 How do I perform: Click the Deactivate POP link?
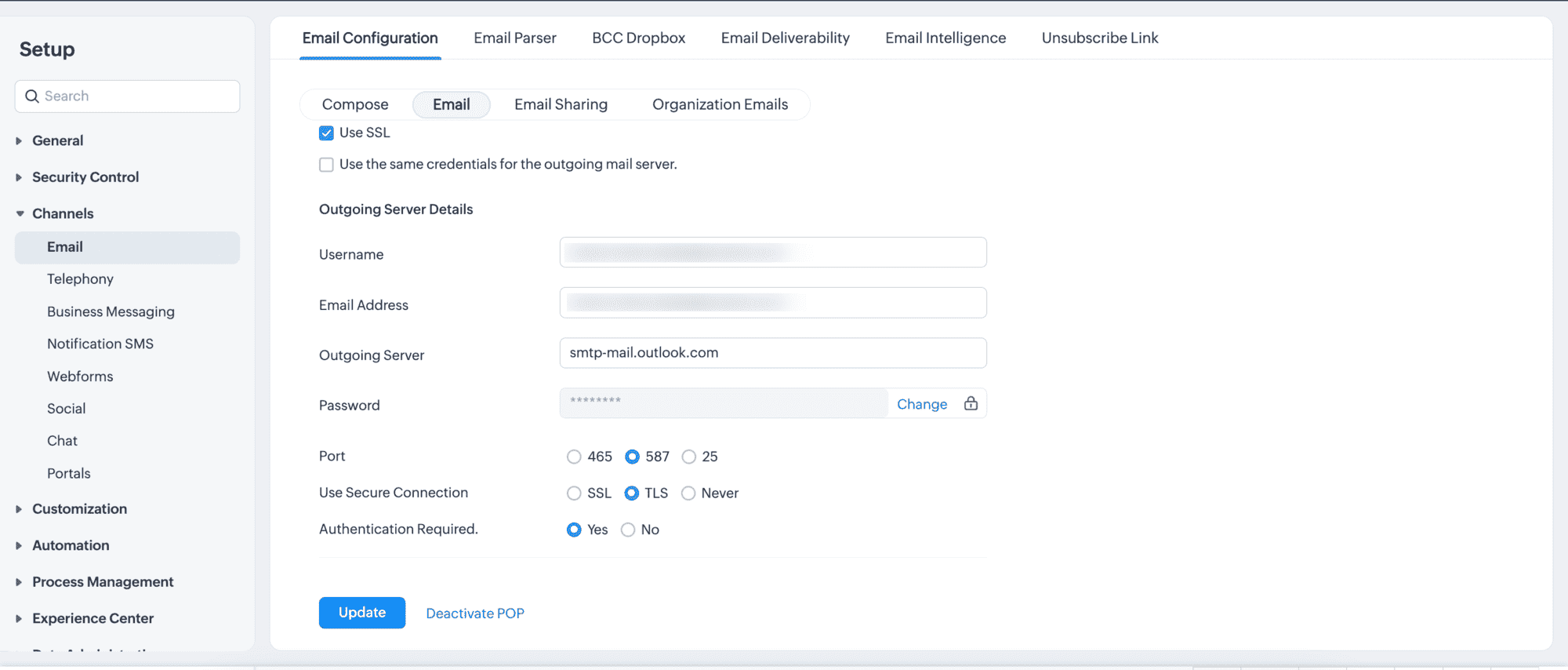(x=474, y=614)
